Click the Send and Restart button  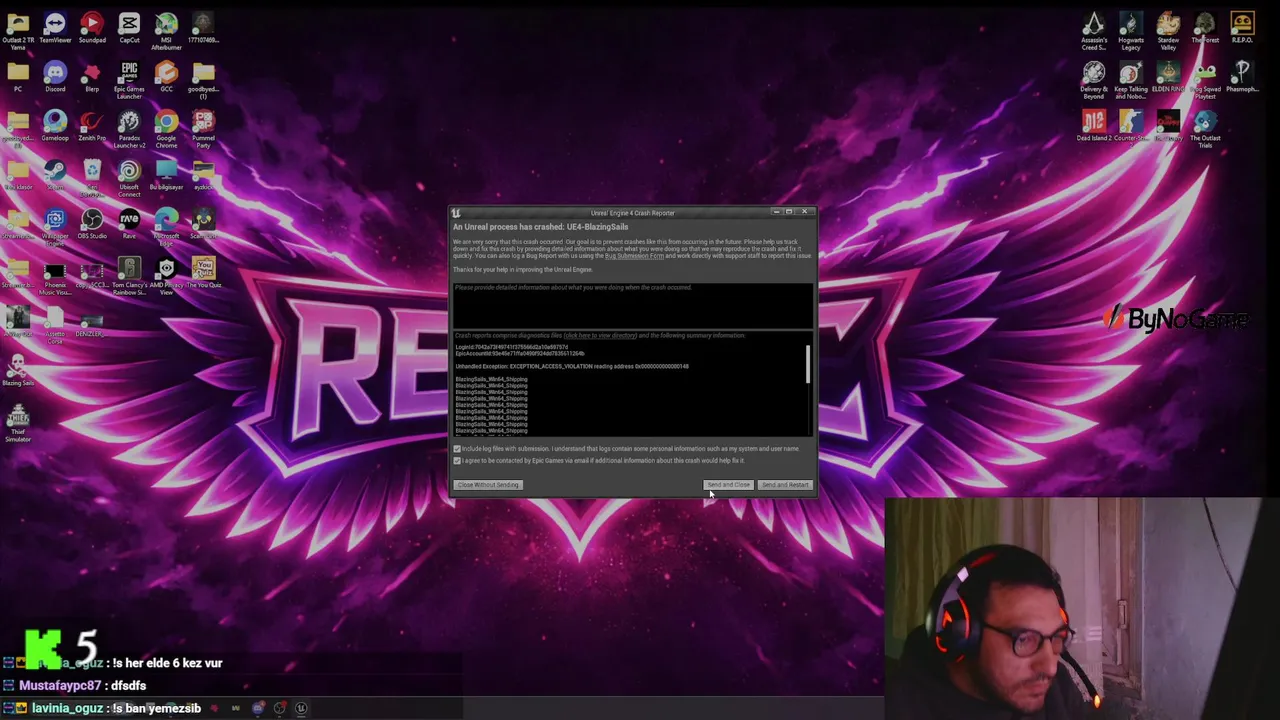pos(785,485)
